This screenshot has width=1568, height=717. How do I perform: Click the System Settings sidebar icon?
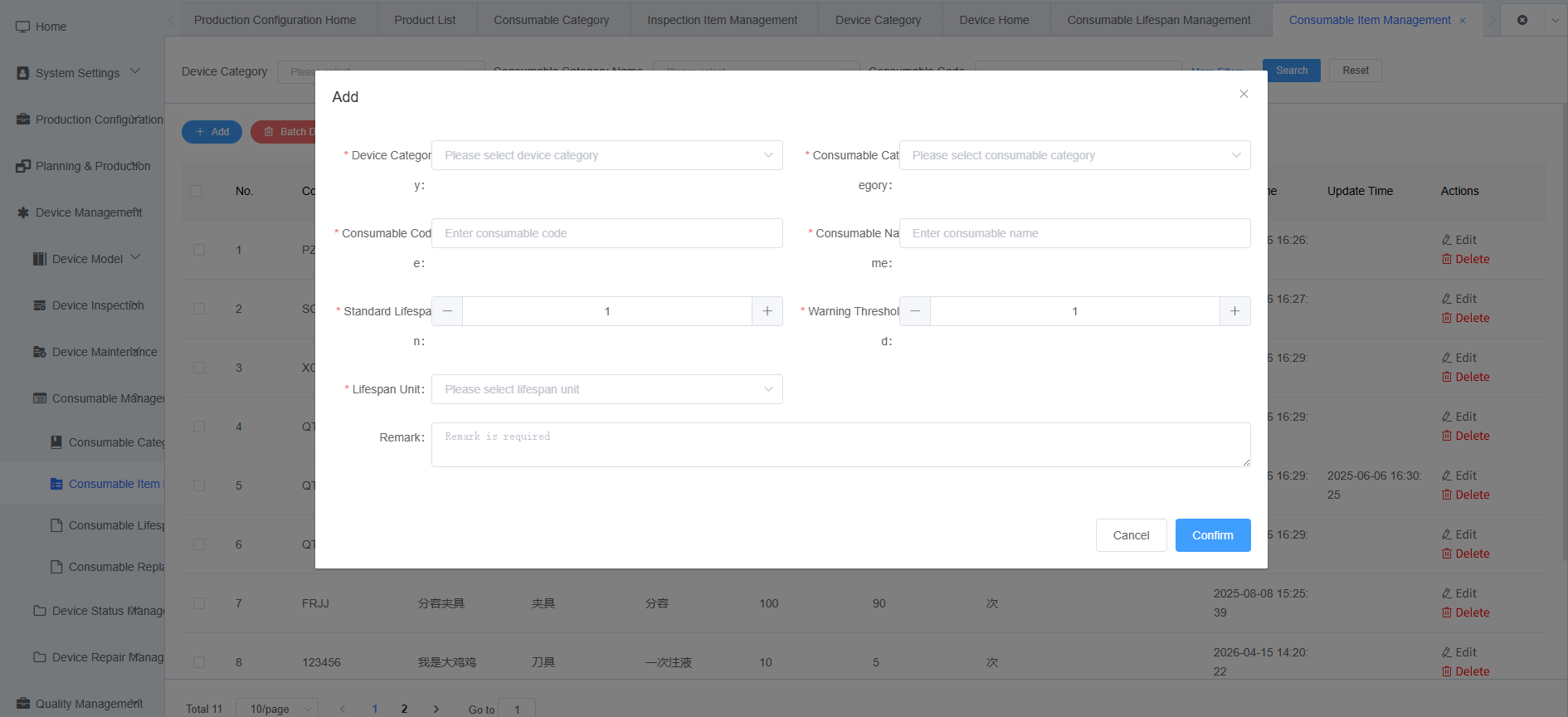(x=23, y=73)
